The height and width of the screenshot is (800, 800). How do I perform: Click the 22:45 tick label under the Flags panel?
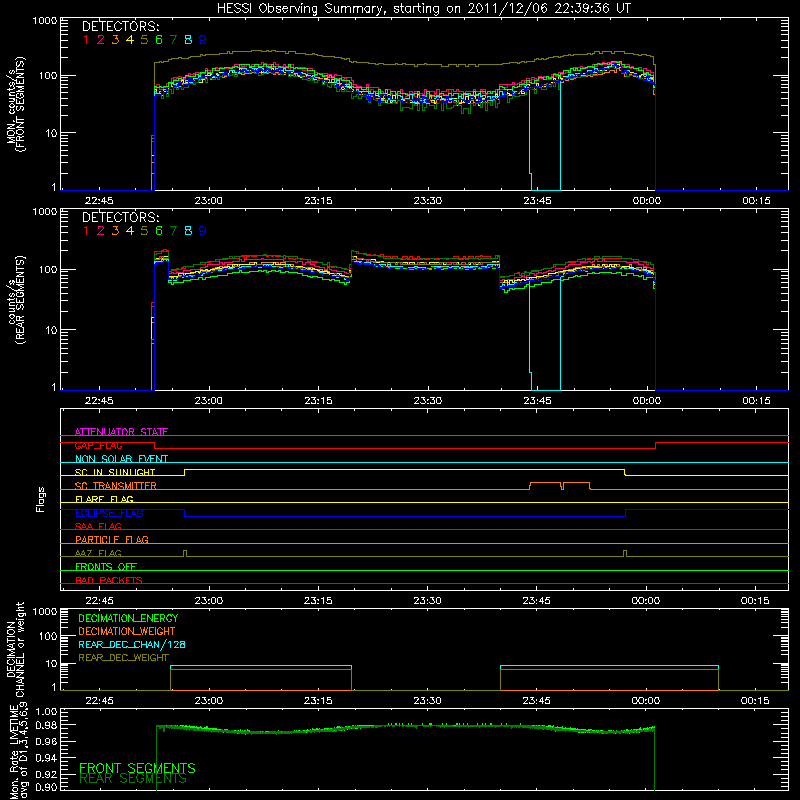(x=99, y=601)
